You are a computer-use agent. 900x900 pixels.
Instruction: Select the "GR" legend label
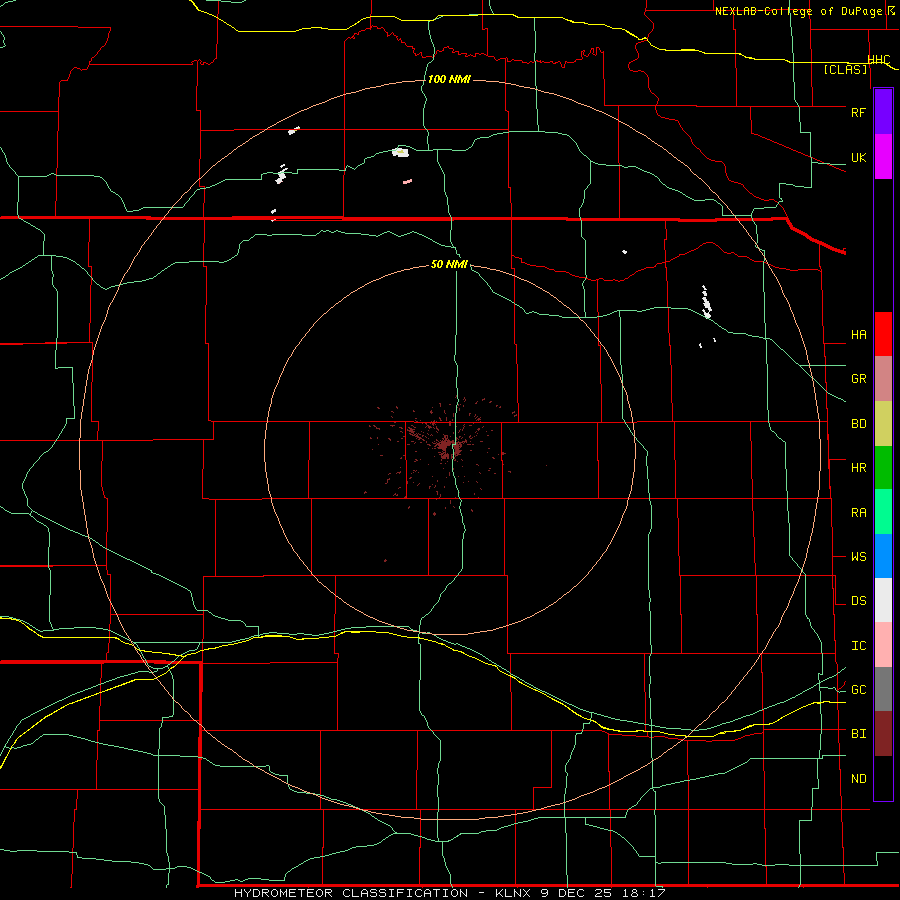858,379
